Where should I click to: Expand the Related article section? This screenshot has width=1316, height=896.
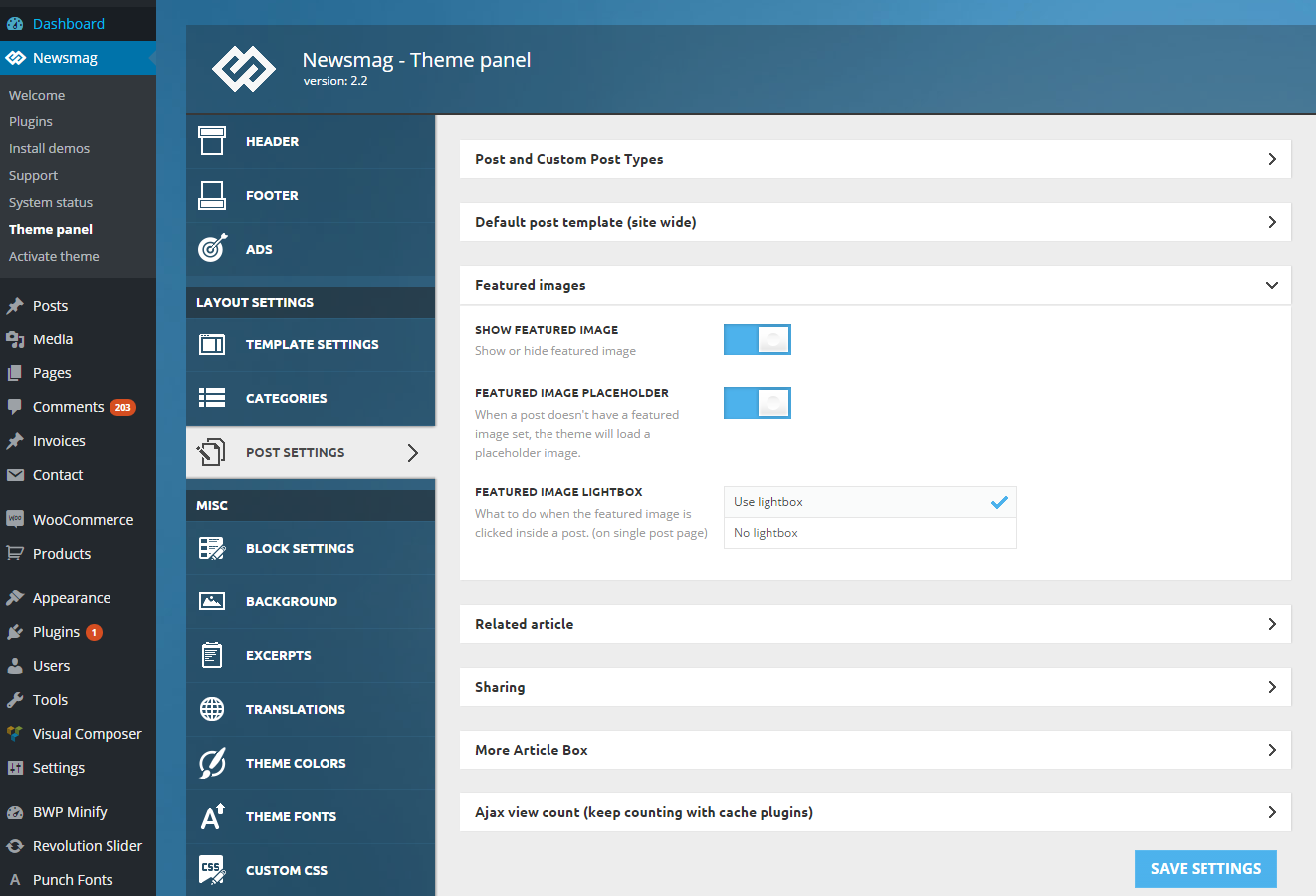pyautogui.click(x=875, y=624)
